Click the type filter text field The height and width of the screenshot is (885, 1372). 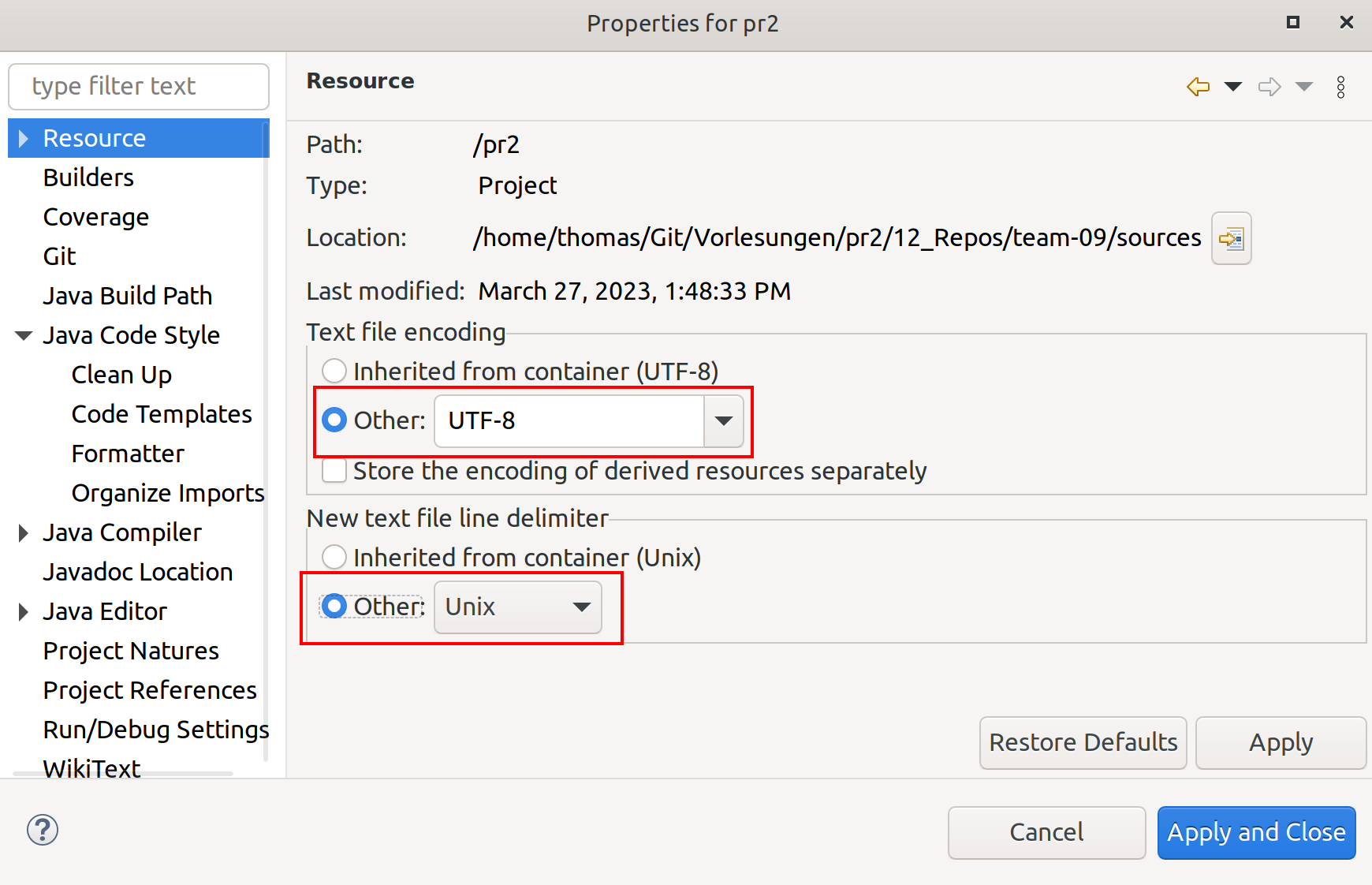(138, 86)
